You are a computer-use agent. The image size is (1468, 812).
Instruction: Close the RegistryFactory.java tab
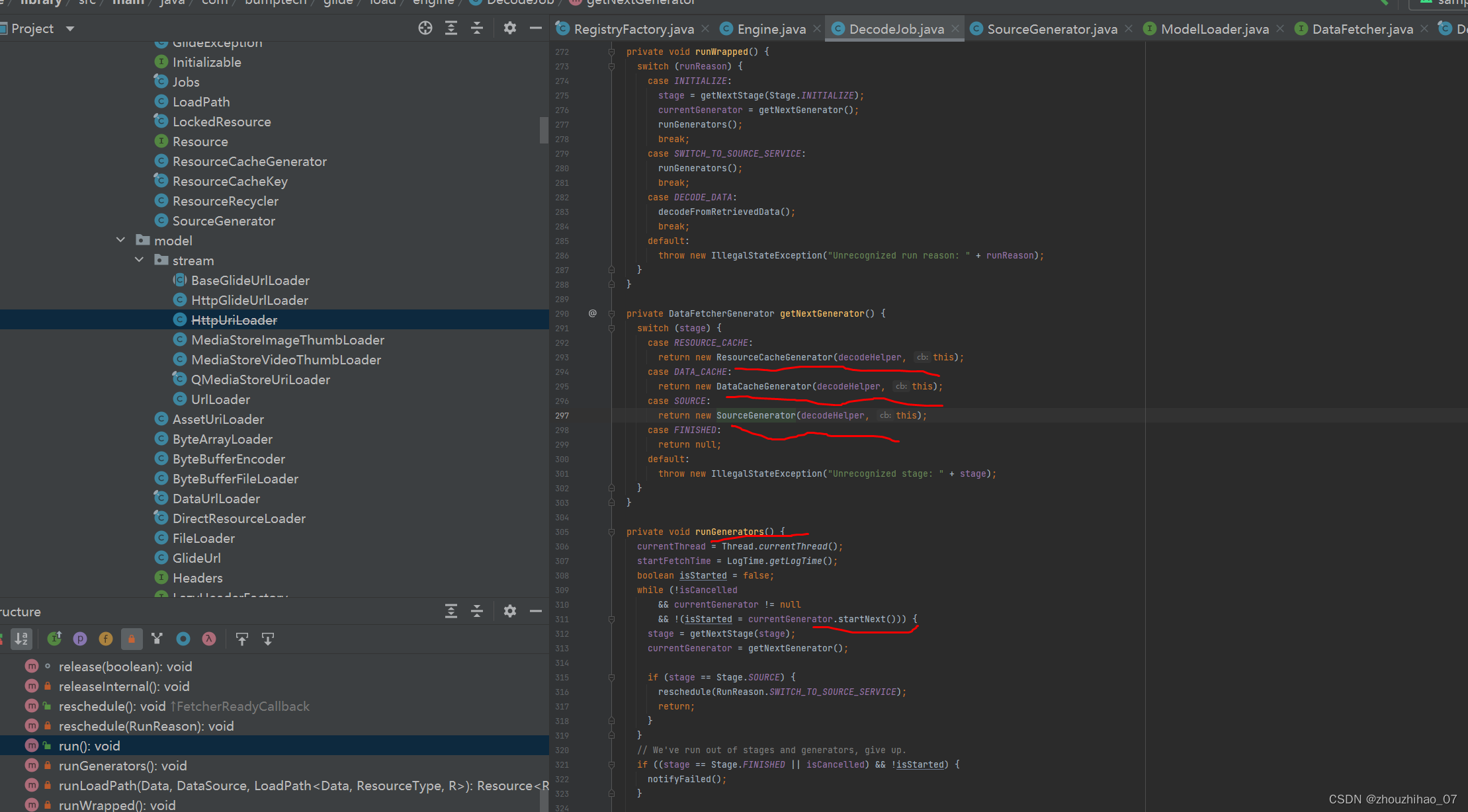click(705, 28)
